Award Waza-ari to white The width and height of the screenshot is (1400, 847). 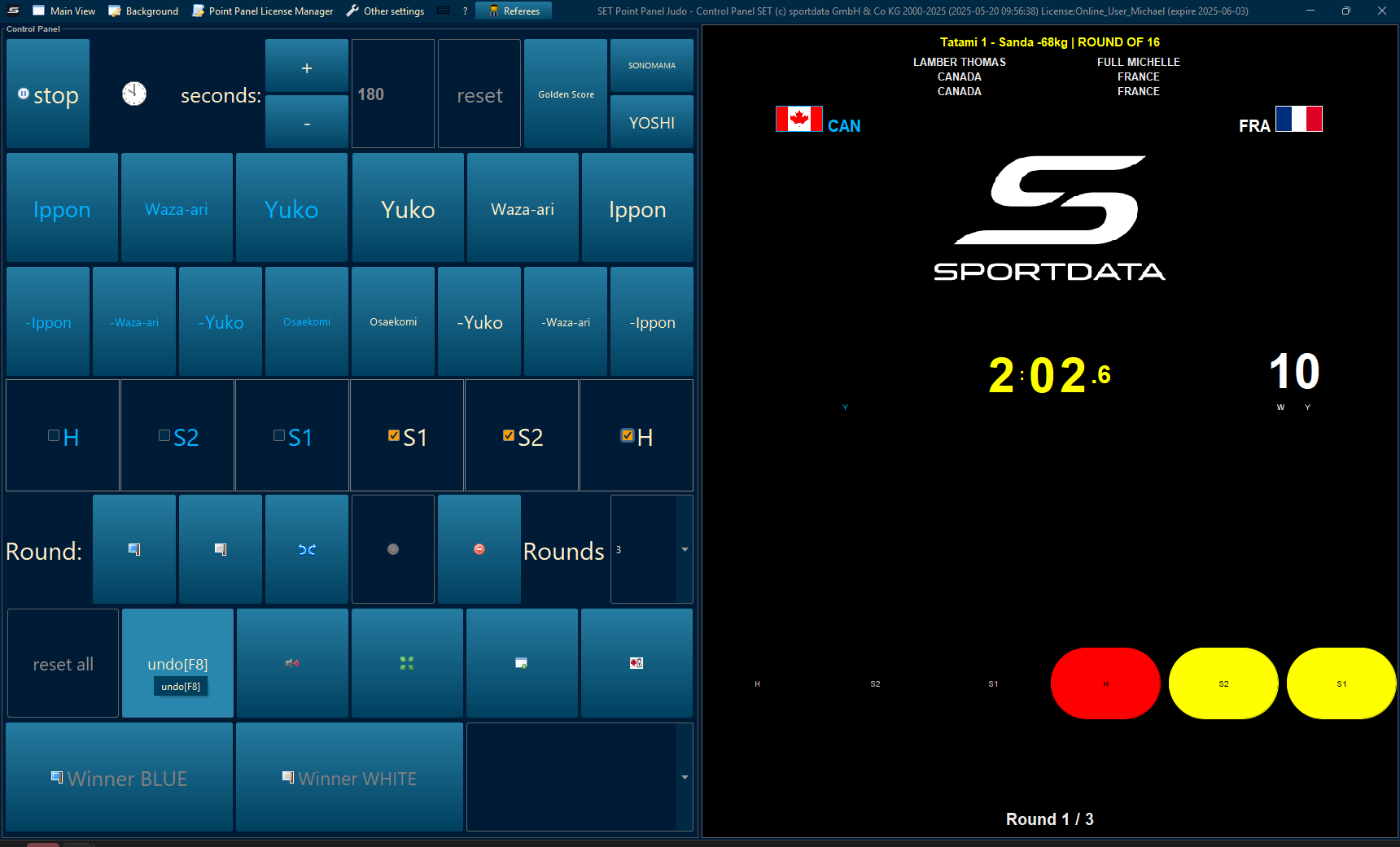(523, 207)
